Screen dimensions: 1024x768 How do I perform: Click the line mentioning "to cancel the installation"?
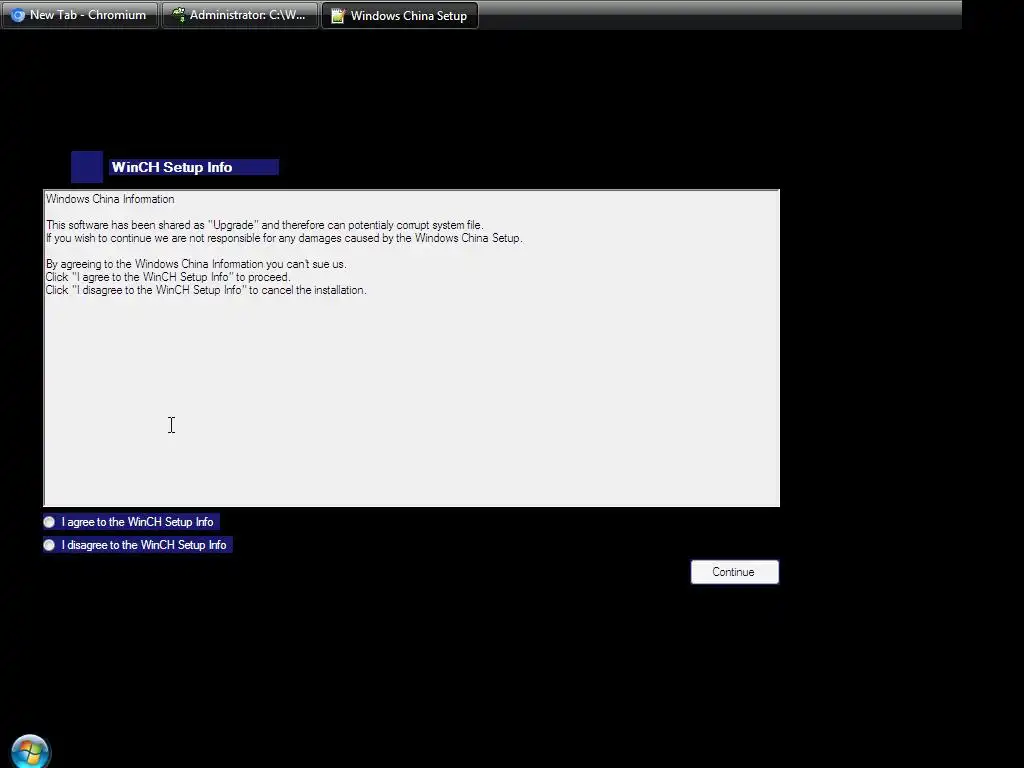(x=206, y=291)
